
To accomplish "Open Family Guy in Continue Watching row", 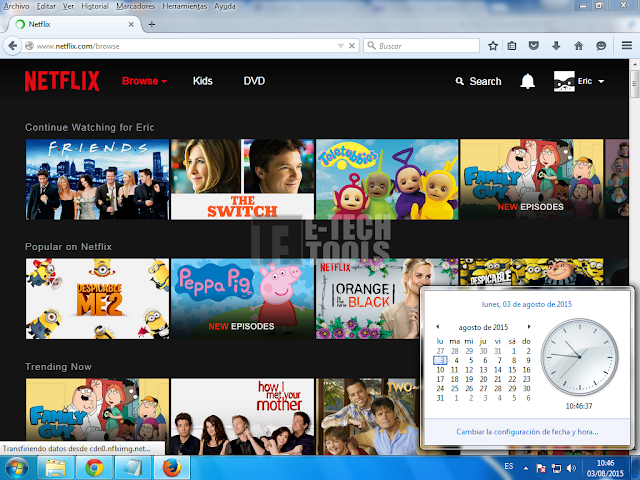I will click(x=532, y=180).
